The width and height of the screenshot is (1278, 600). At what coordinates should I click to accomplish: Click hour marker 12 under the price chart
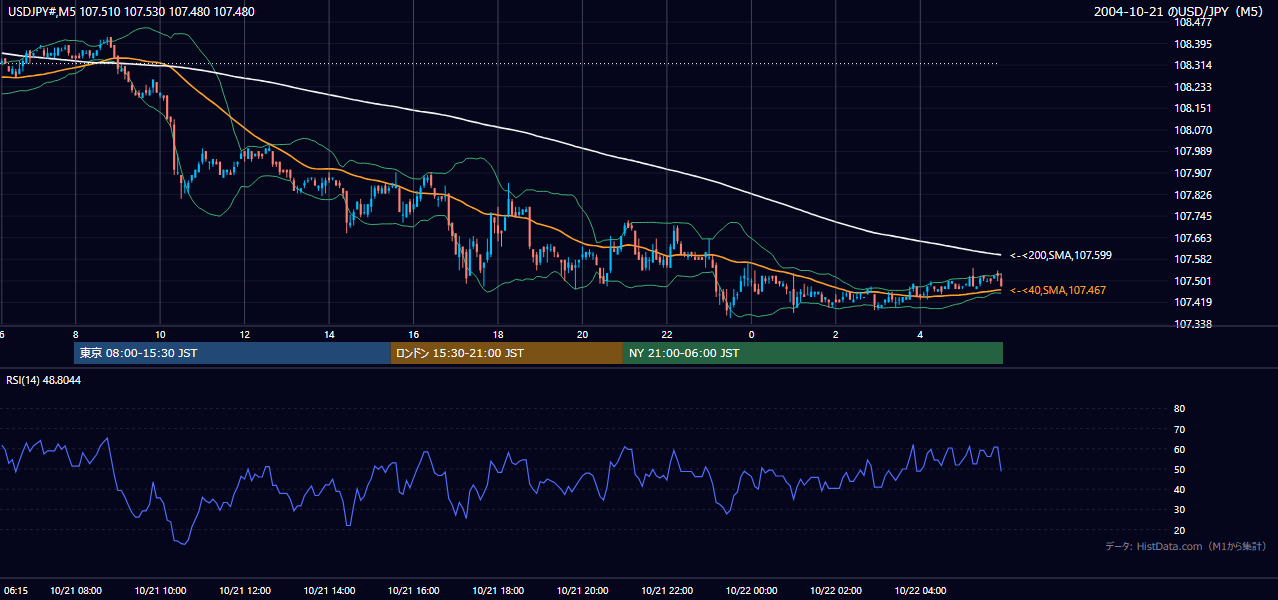pos(244,334)
